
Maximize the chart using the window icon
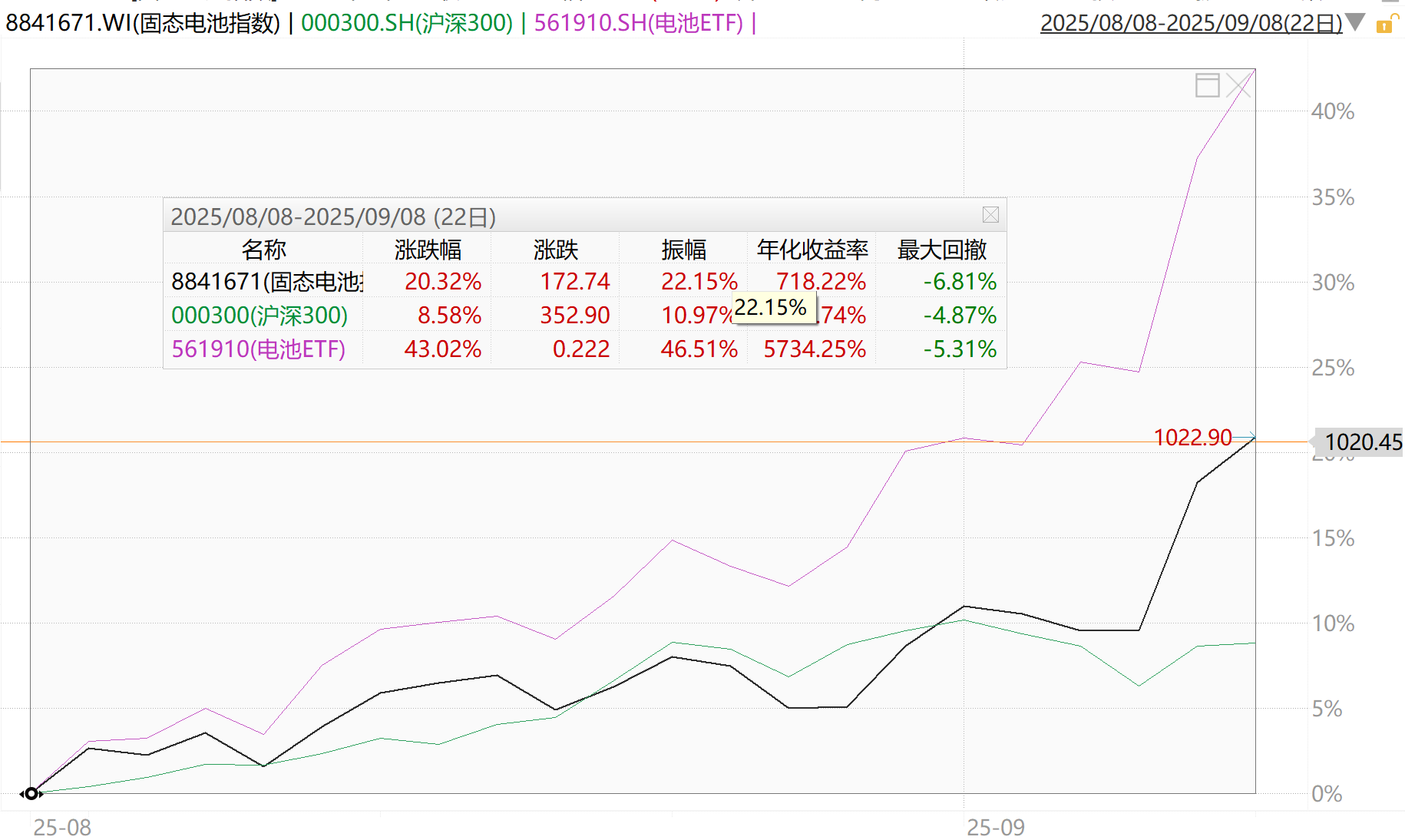[1207, 85]
